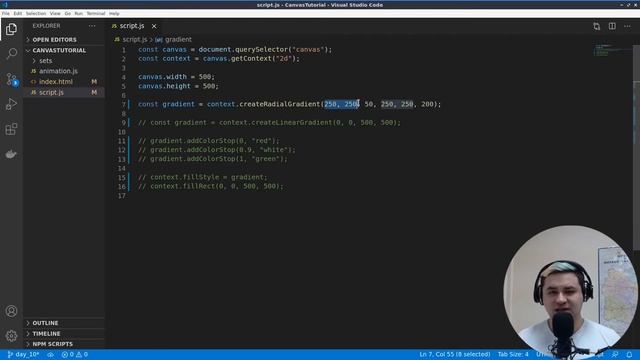This screenshot has width=640, height=360.
Task: Open the Terminal menu
Action: point(96,13)
